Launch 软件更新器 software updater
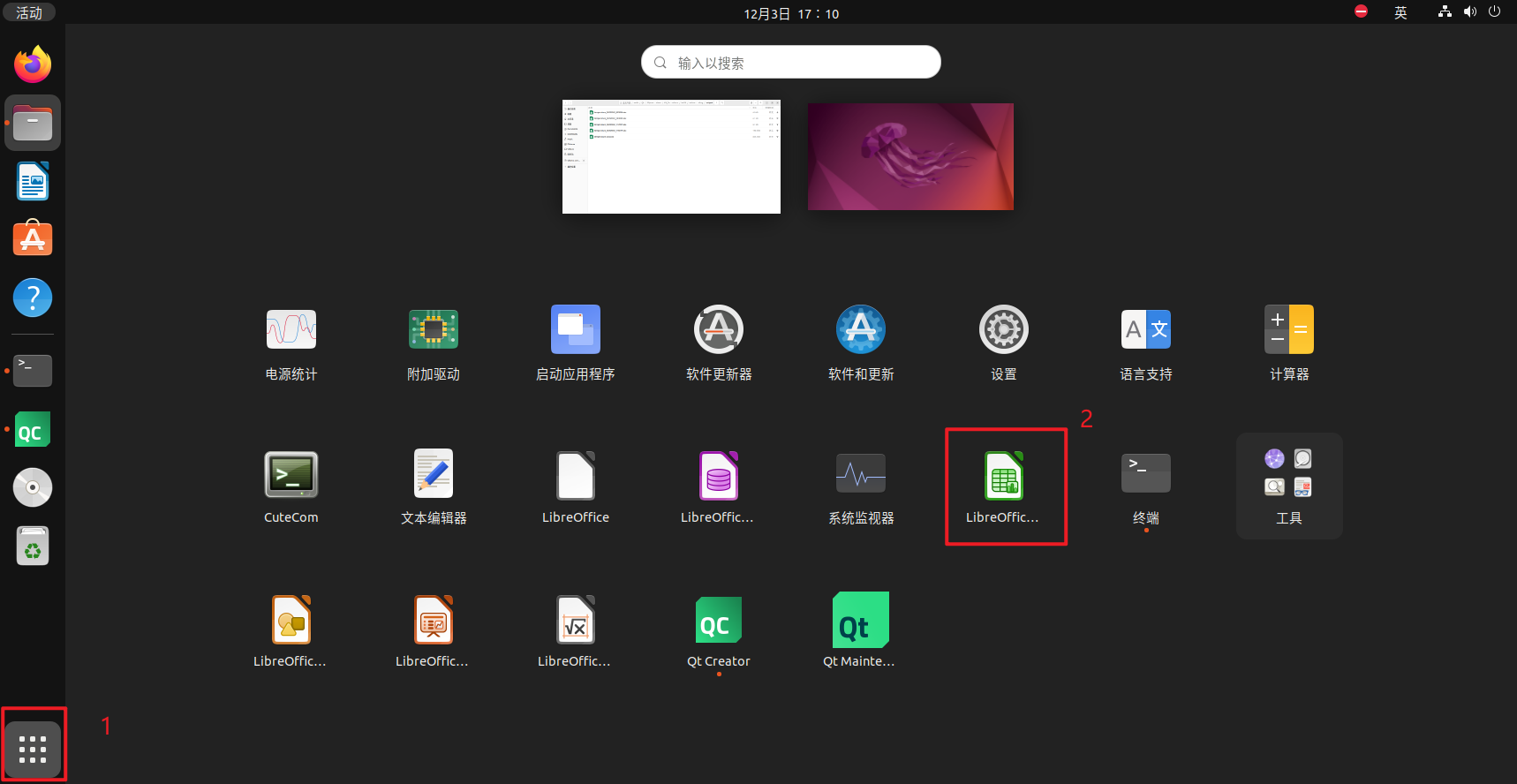 [x=719, y=343]
